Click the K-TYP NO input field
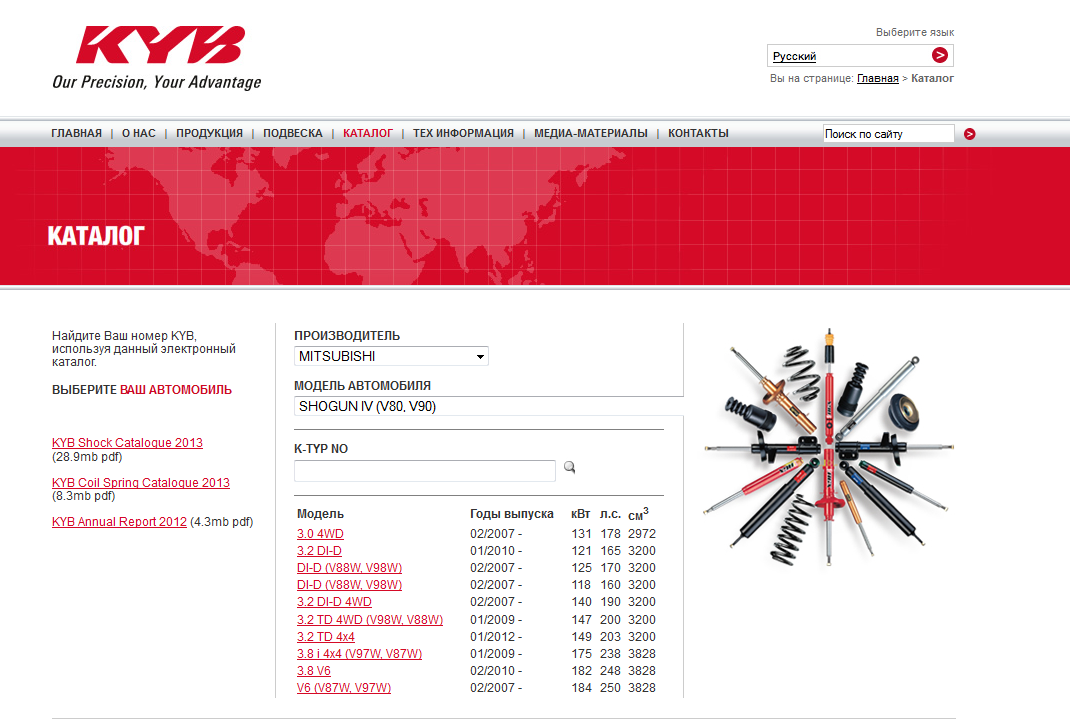Viewport: 1070px width, 721px height. coord(424,470)
